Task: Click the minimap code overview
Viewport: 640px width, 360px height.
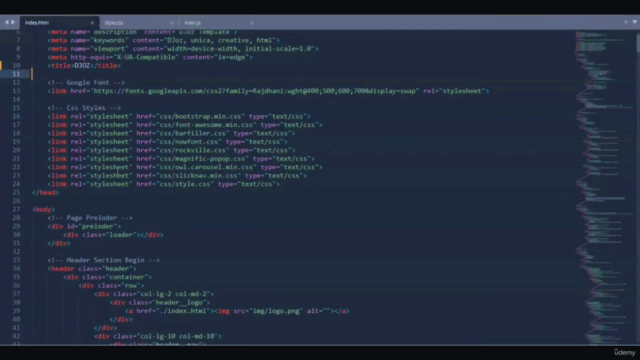Action: 604,187
